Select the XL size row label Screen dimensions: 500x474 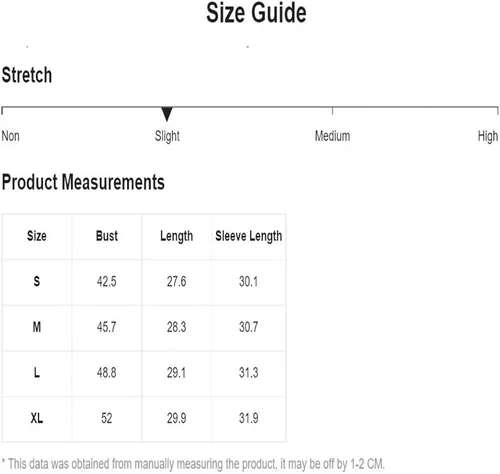37,418
